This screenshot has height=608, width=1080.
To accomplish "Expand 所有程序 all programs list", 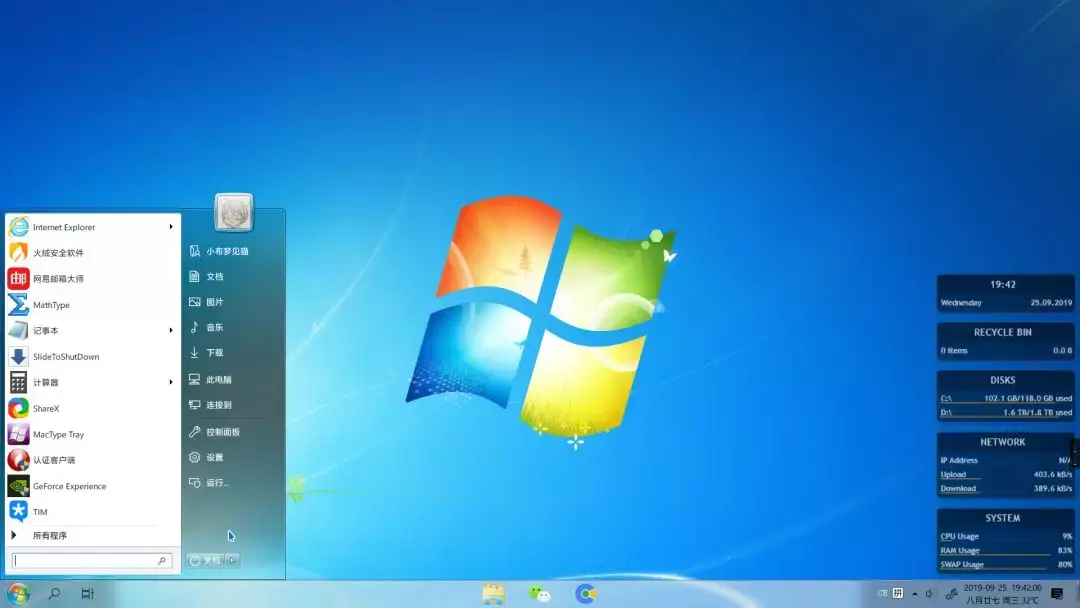I will pos(92,535).
